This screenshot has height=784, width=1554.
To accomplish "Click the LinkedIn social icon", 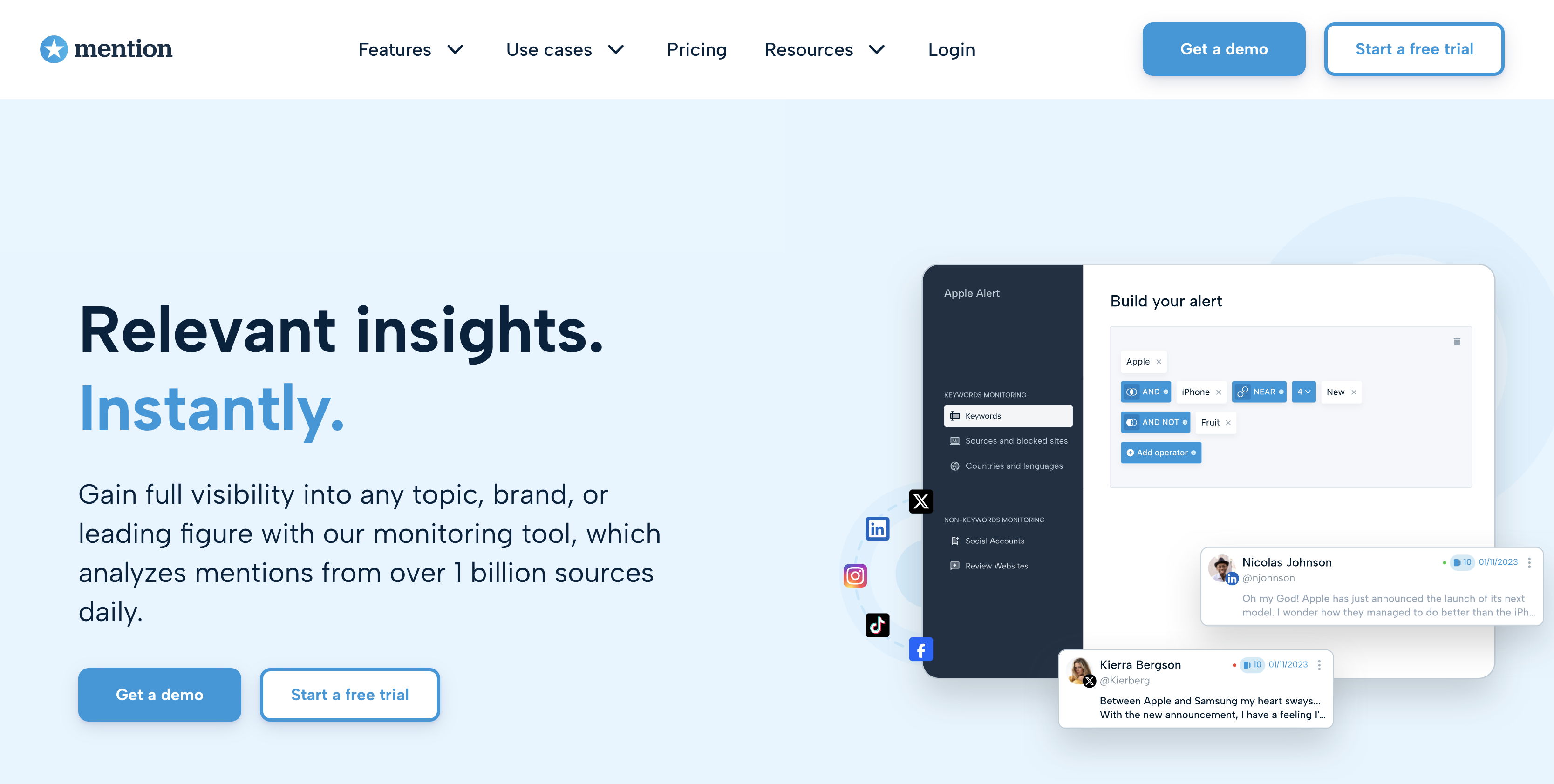I will [x=877, y=528].
